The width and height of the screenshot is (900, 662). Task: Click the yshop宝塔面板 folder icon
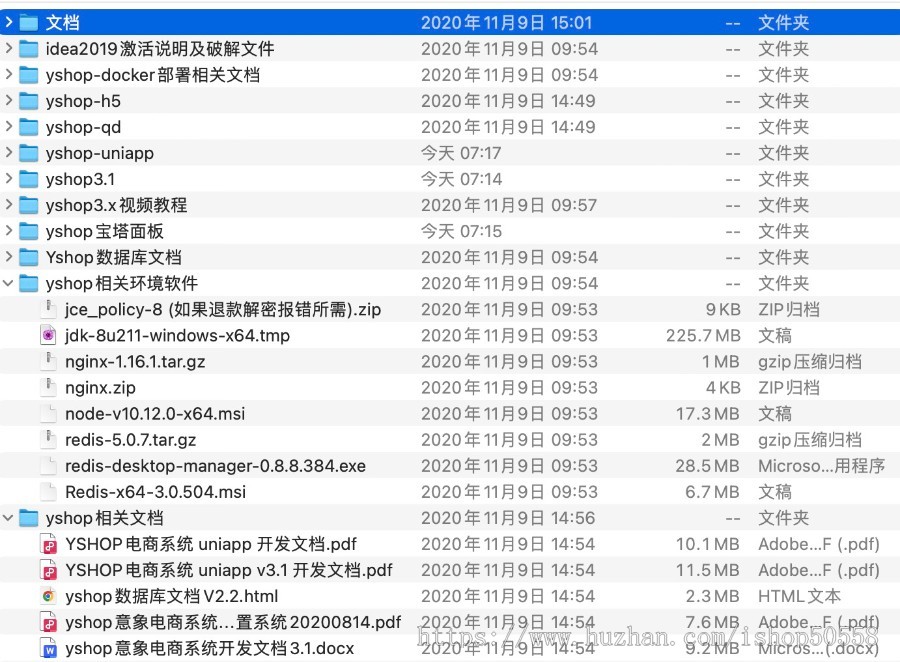29,231
